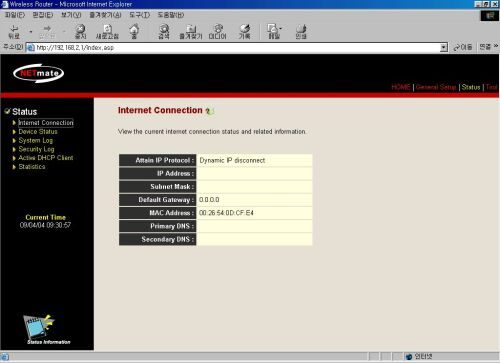Open the second menu in the menu bar
500x363 pixels.
tap(43, 15)
